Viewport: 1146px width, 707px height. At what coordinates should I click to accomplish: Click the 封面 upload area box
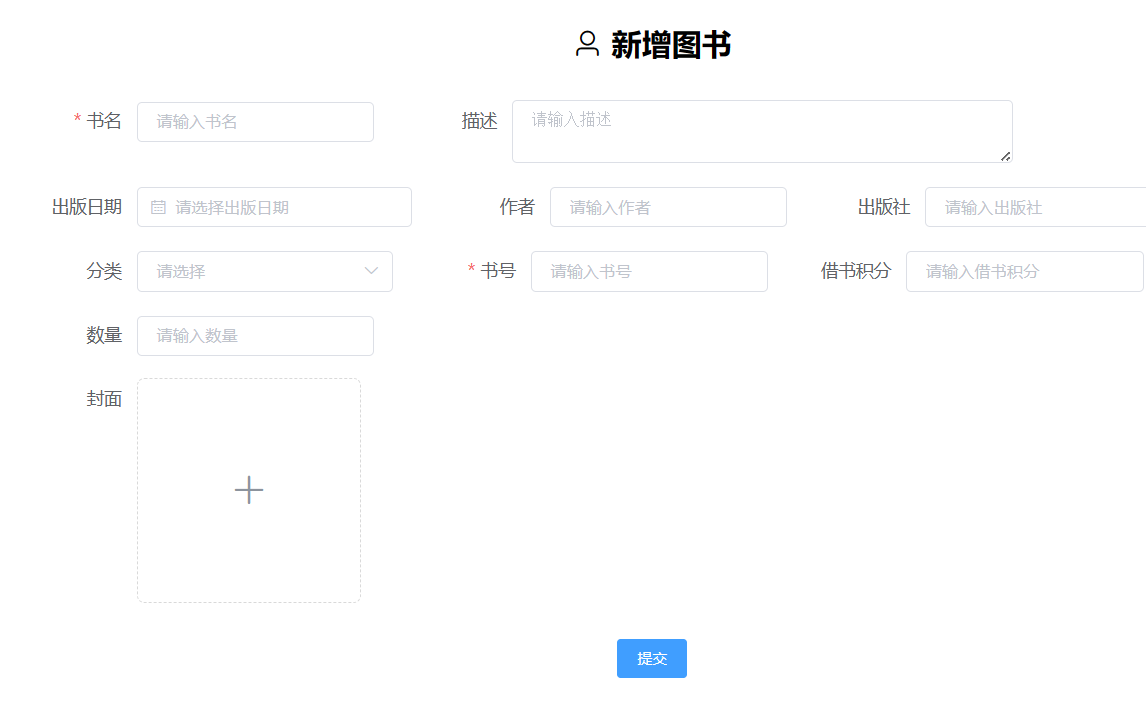[x=248, y=491]
